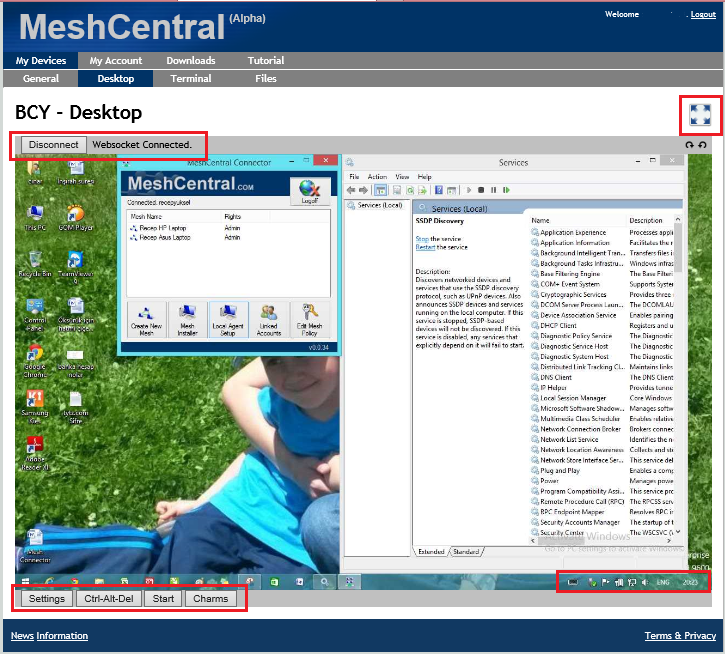Click the Logout link
This screenshot has height=654, width=725.
point(703,14)
